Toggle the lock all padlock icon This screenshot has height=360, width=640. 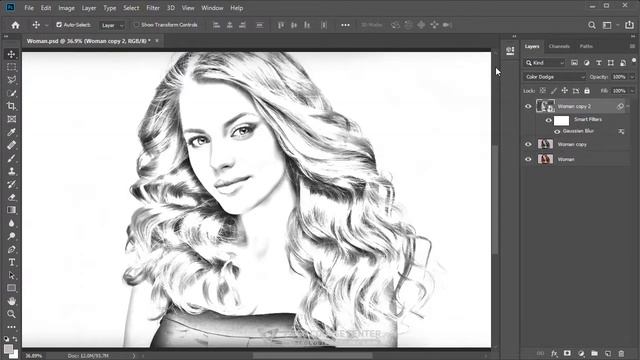[x=587, y=91]
